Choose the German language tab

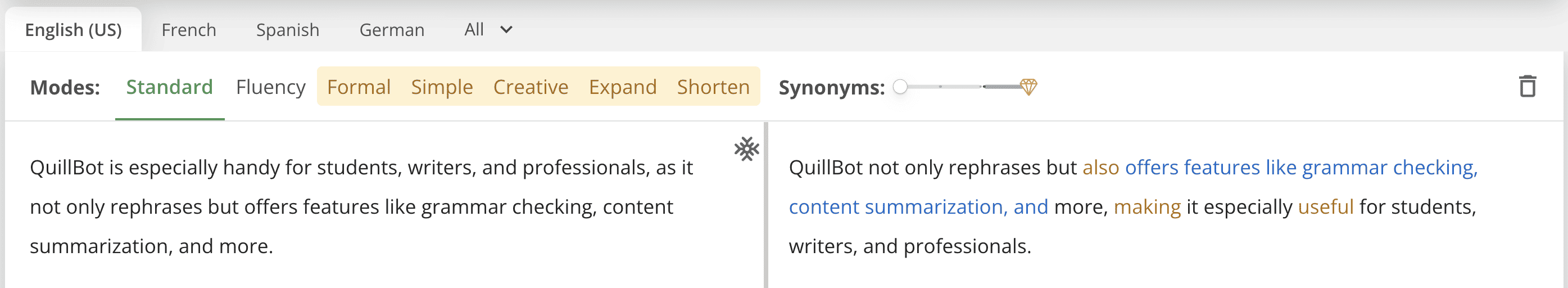(391, 30)
